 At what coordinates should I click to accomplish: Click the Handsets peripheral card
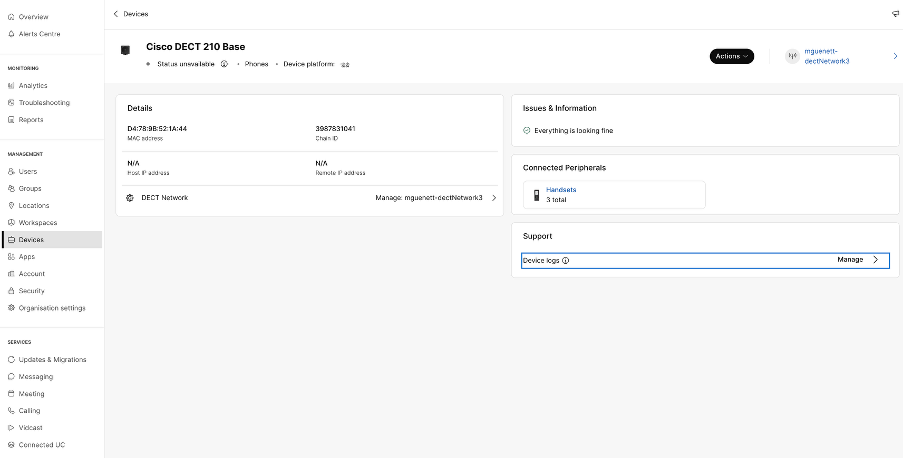[614, 195]
